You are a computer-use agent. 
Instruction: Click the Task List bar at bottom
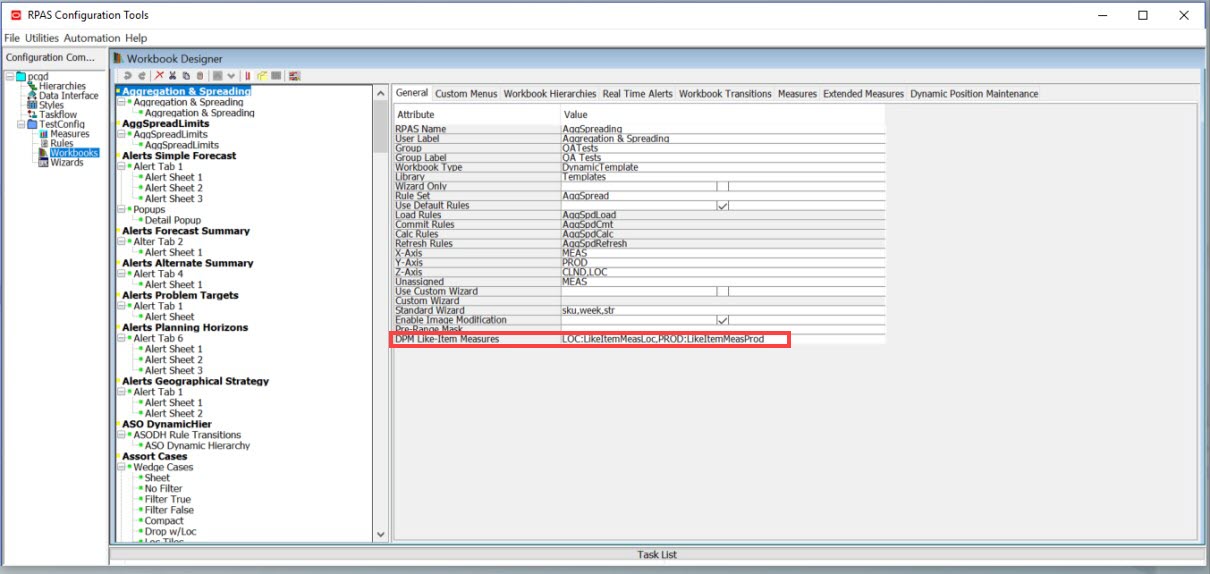(657, 554)
